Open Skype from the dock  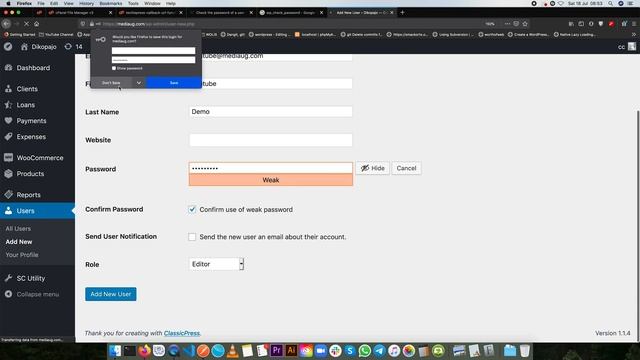pos(350,351)
